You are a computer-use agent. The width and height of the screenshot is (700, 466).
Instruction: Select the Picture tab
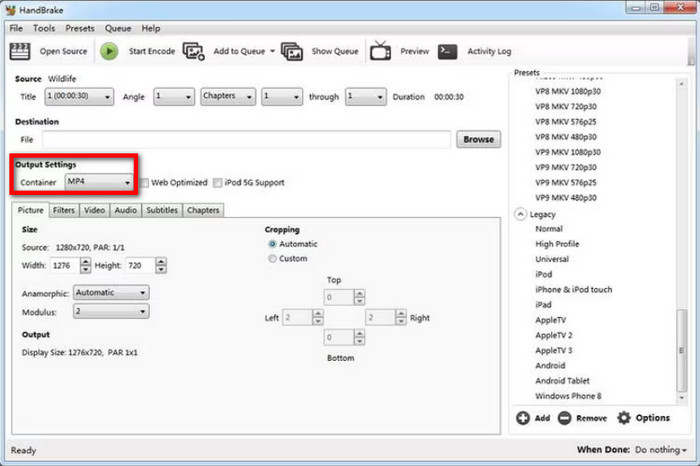[x=30, y=210]
